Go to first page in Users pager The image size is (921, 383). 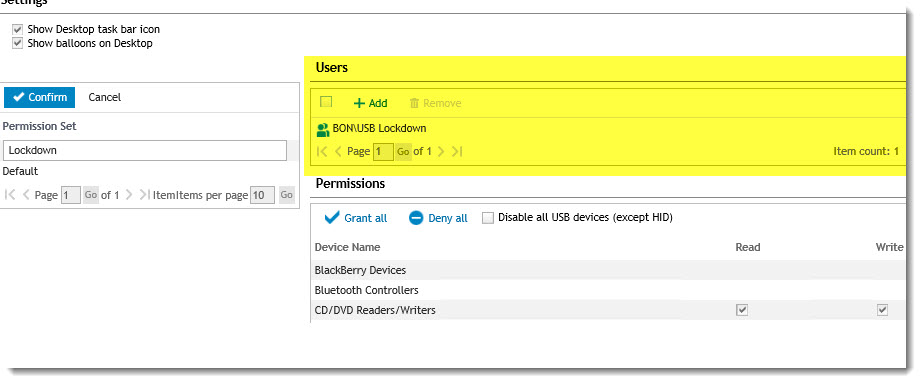(322, 152)
